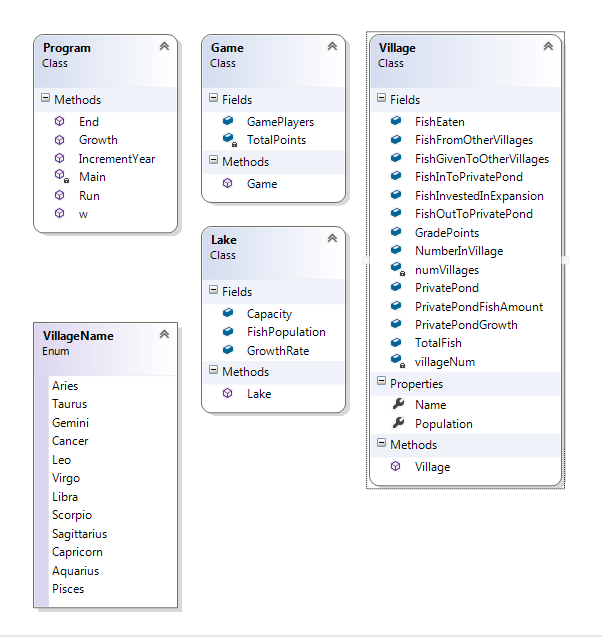Collapse the Properties section in Village class
The height and width of the screenshot is (637, 602).
point(382,383)
